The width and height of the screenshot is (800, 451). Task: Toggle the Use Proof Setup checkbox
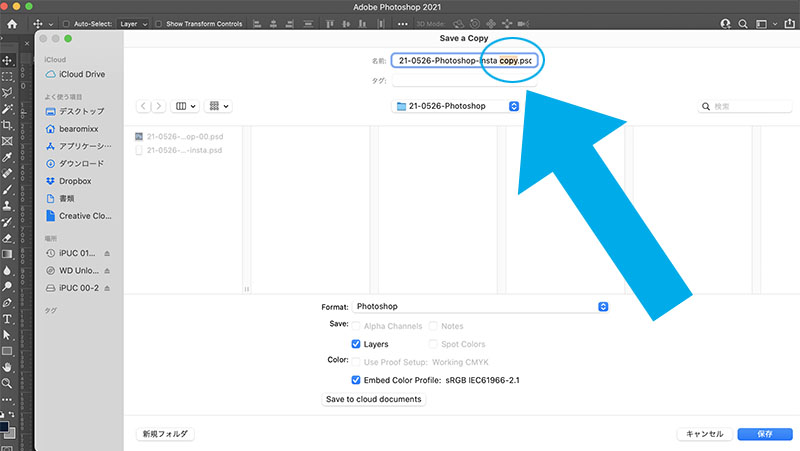pyautogui.click(x=356, y=362)
